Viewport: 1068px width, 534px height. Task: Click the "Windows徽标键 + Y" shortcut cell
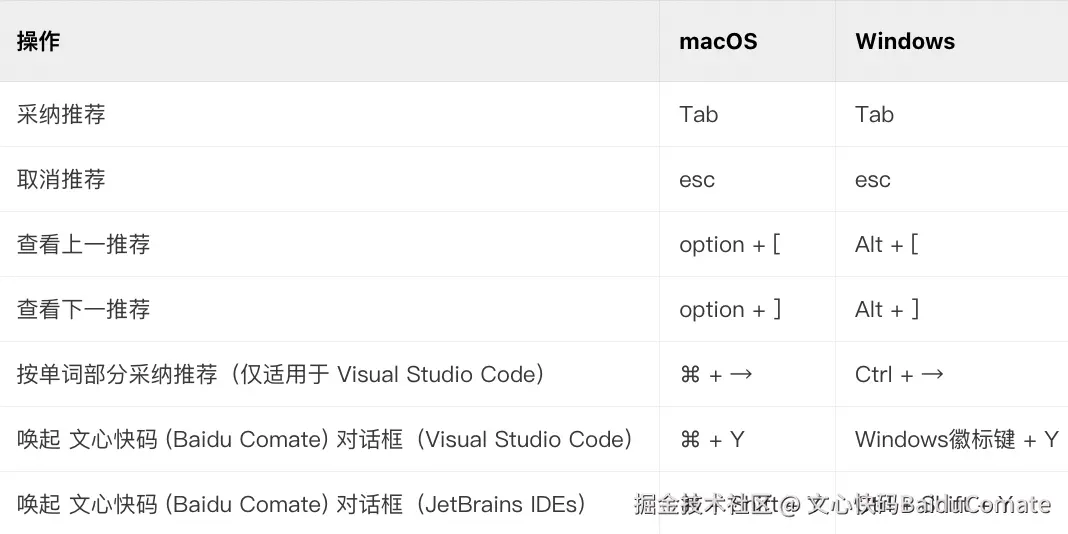pyautogui.click(x=956, y=440)
